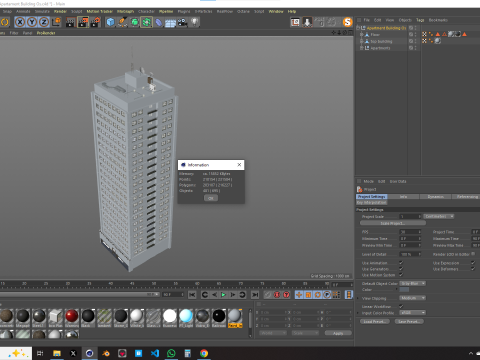This screenshot has height=360, width=480.
Task: Click the download arrow toolbar icon
Action: [307, 22]
